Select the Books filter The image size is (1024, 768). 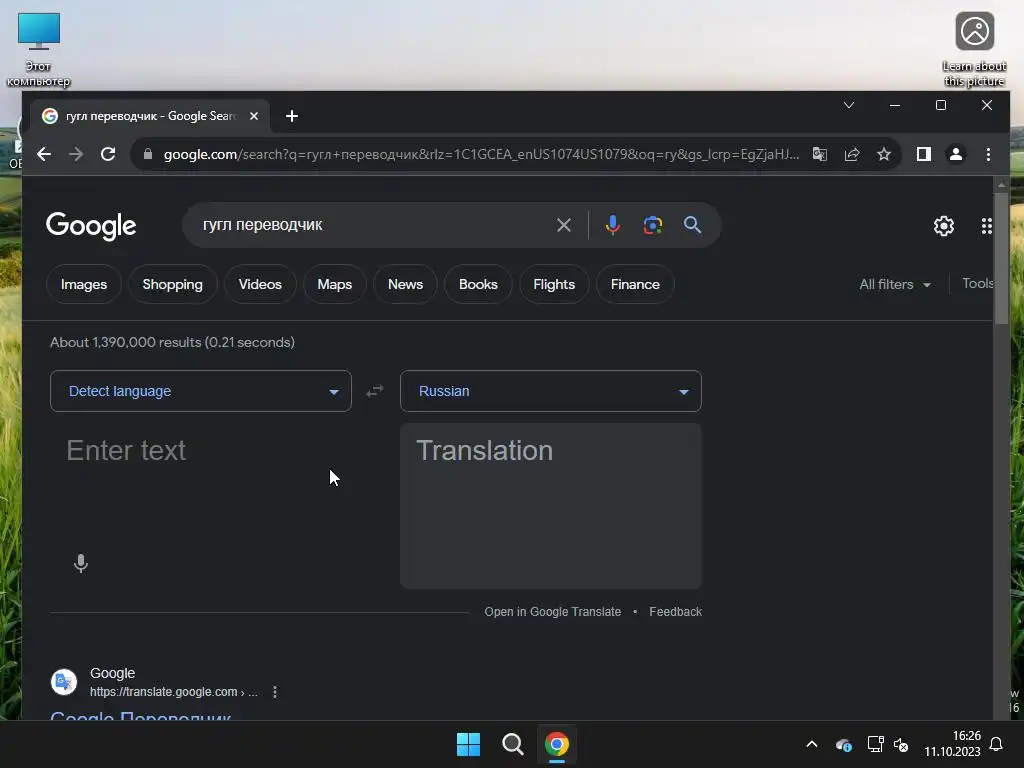pos(478,284)
